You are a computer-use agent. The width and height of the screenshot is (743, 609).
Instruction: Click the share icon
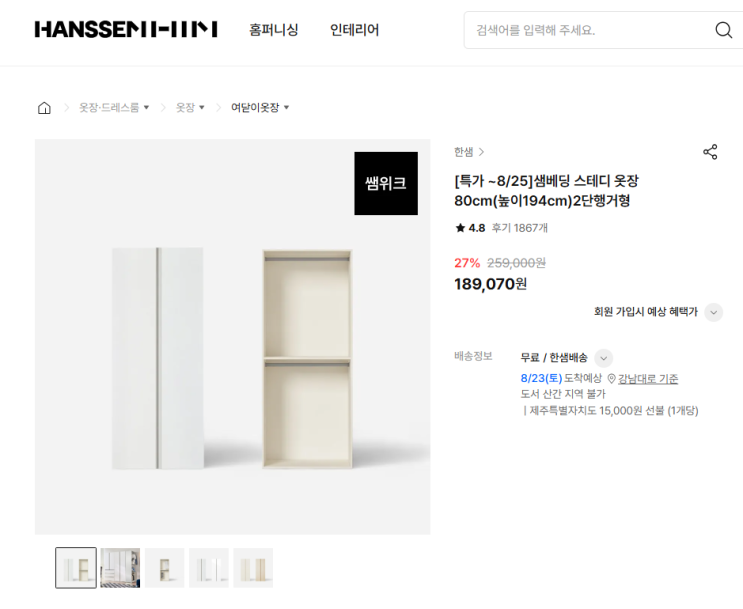(x=710, y=152)
